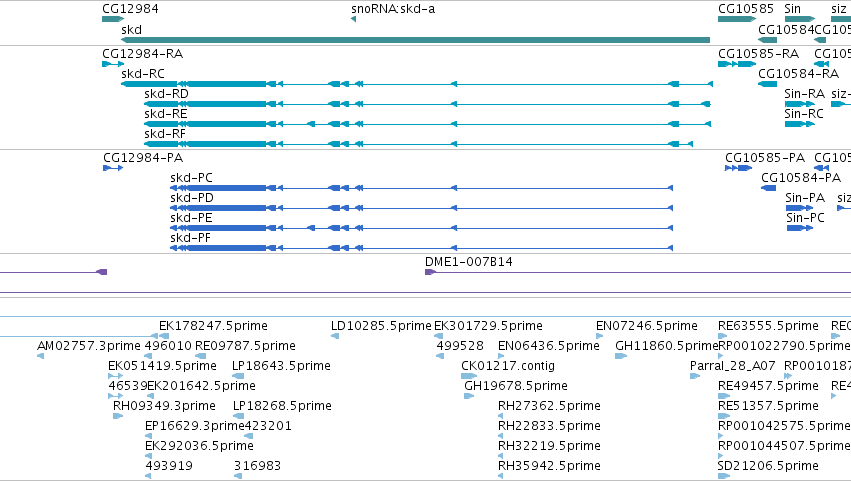Screen dimensions: 851x481
Task: Select the skd-RC transcript label
Action: tap(143, 74)
